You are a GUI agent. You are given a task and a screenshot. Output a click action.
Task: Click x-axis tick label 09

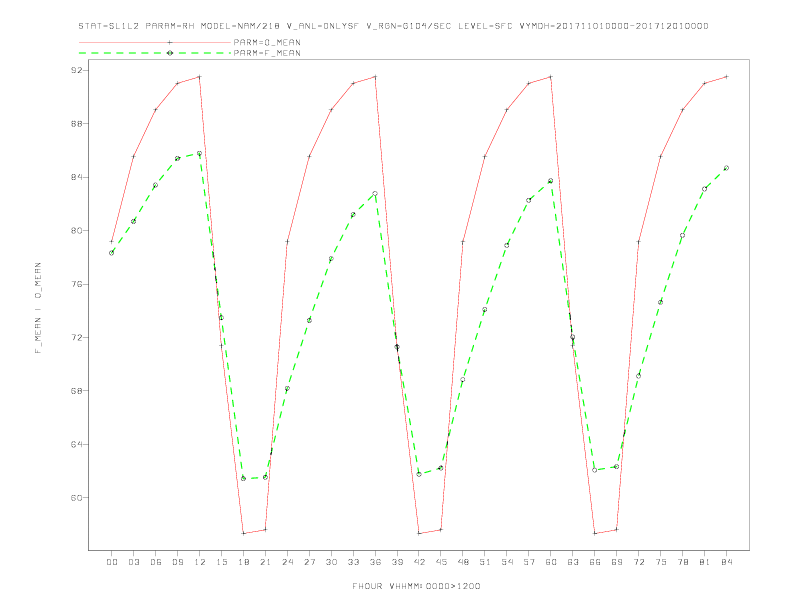[x=178, y=562]
